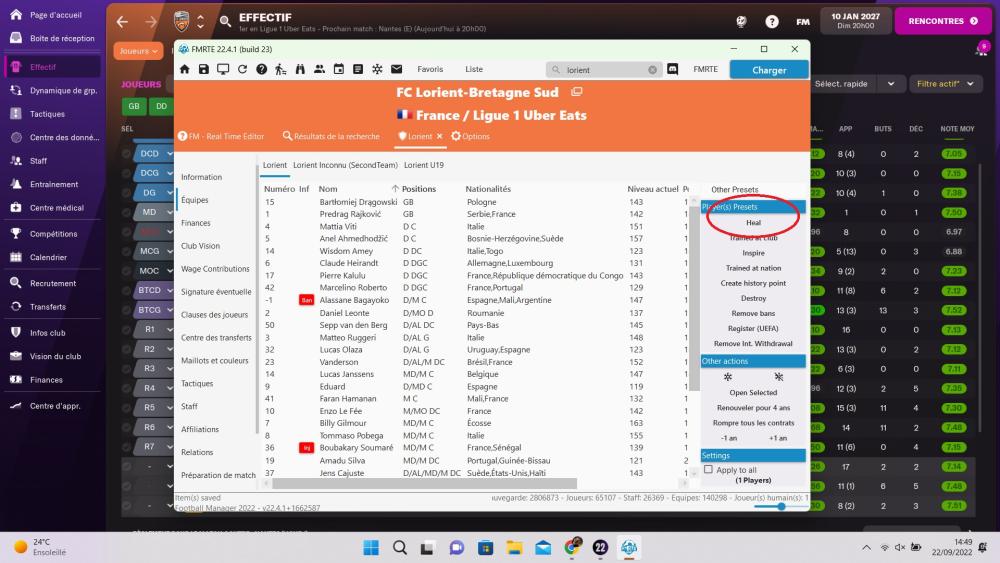Open the Discord icon next to search
Image resolution: width=1000 pixels, height=563 pixels.
(x=673, y=70)
